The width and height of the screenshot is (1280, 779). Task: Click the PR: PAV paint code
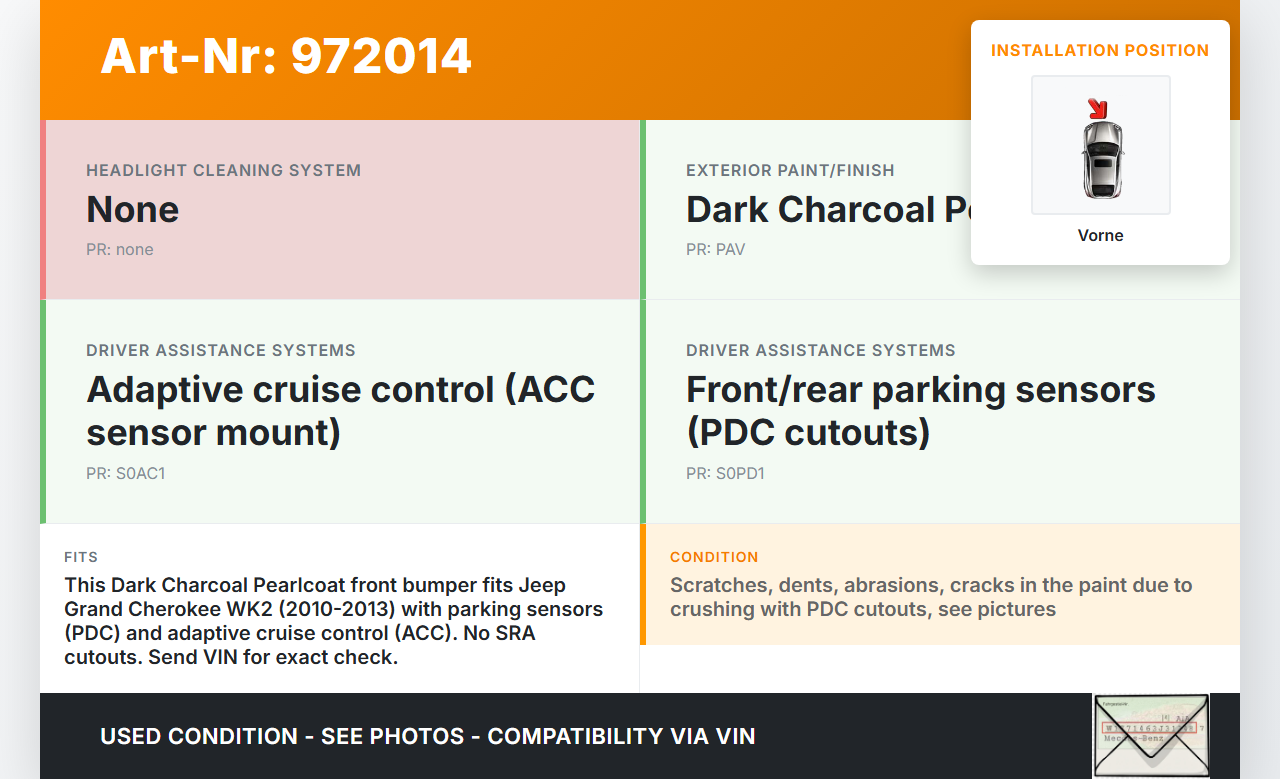coord(715,249)
